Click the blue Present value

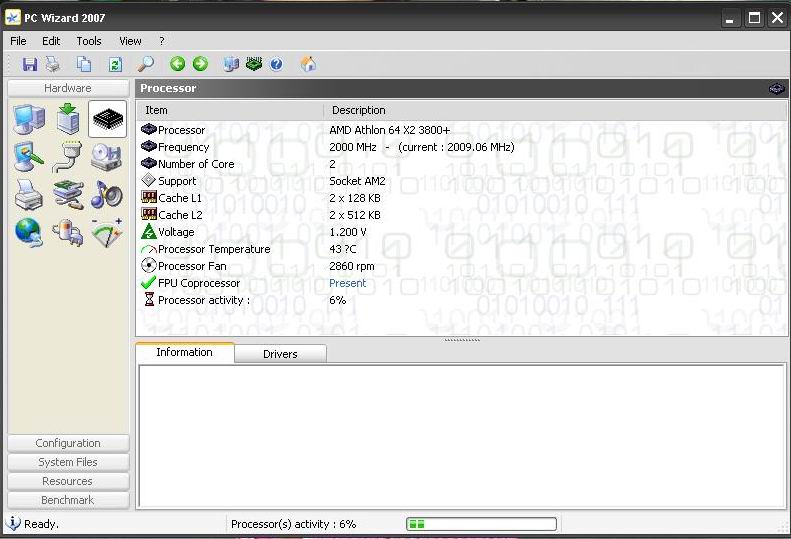348,284
